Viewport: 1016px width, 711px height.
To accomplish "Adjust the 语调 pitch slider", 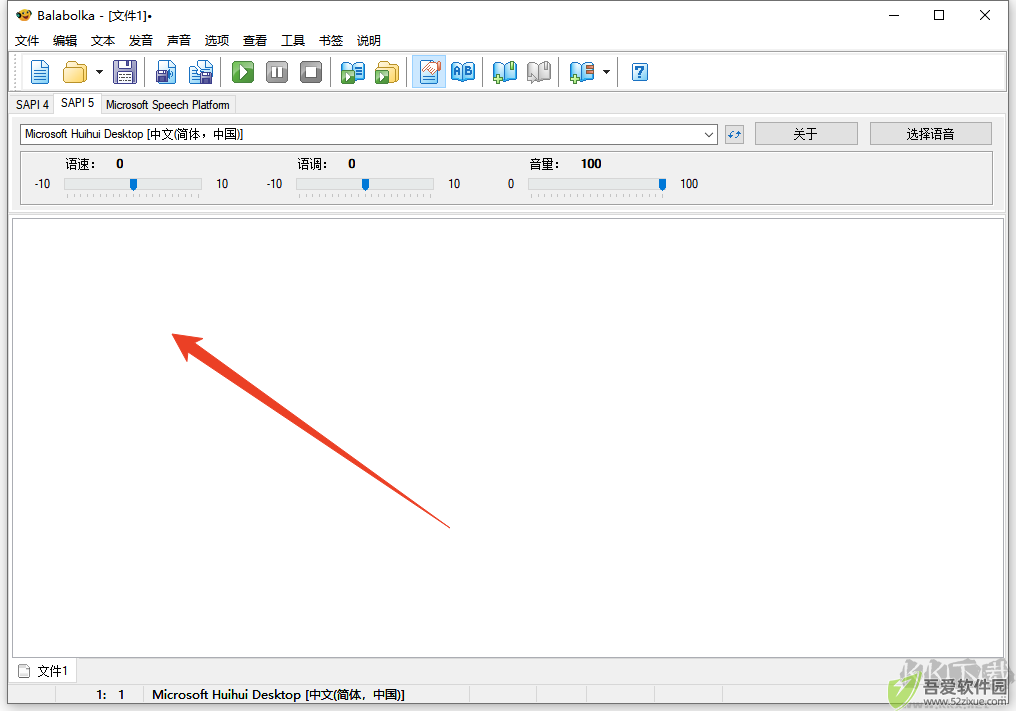I will click(365, 184).
